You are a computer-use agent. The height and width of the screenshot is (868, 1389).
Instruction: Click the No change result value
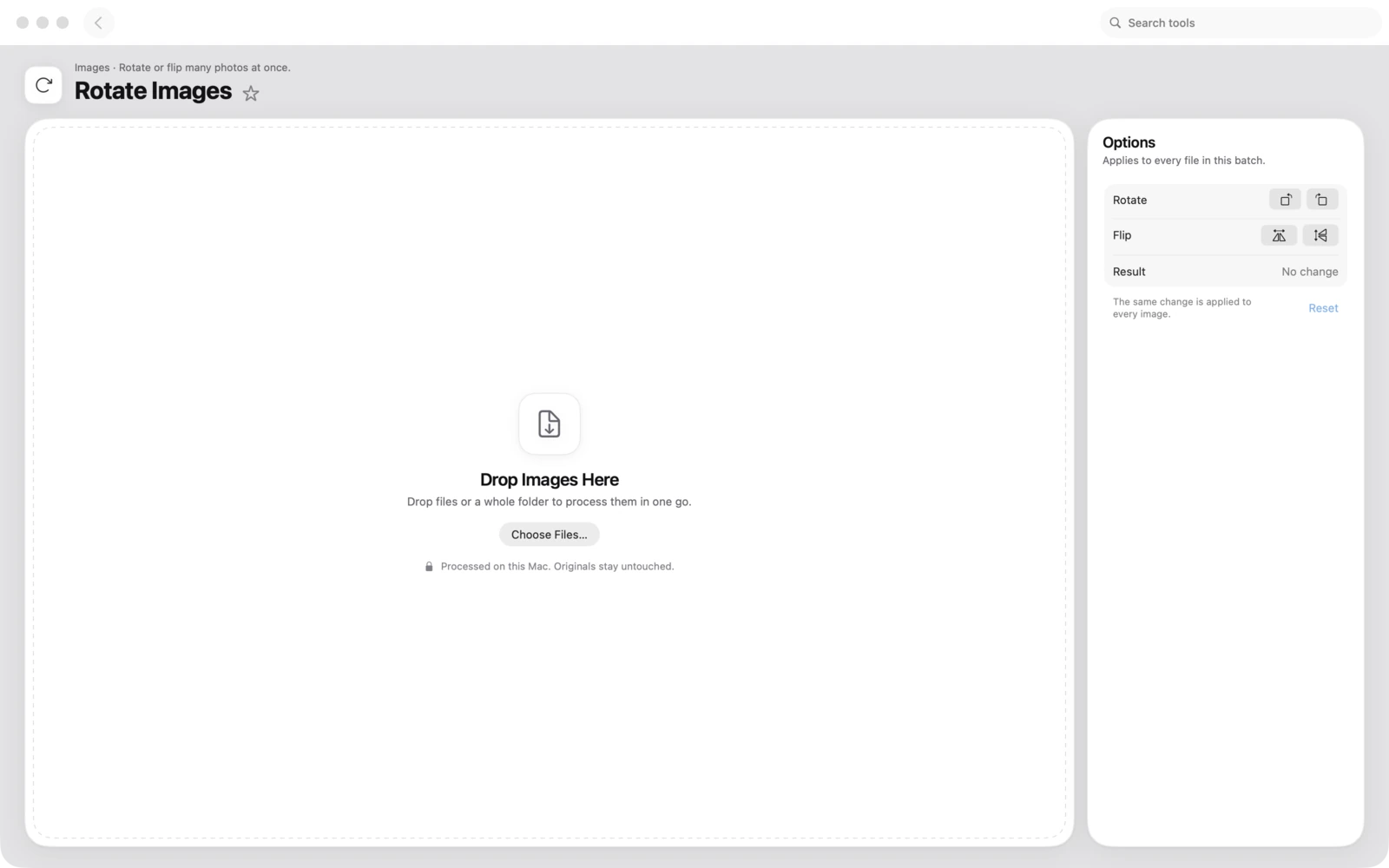click(1310, 272)
